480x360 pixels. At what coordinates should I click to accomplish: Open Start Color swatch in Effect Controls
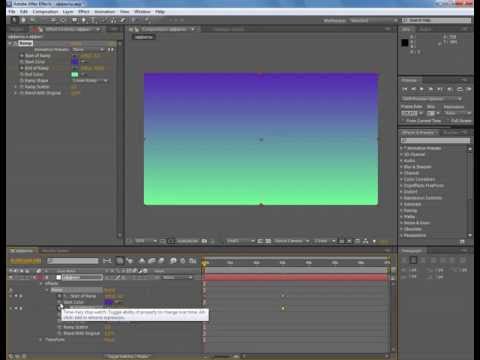point(75,62)
